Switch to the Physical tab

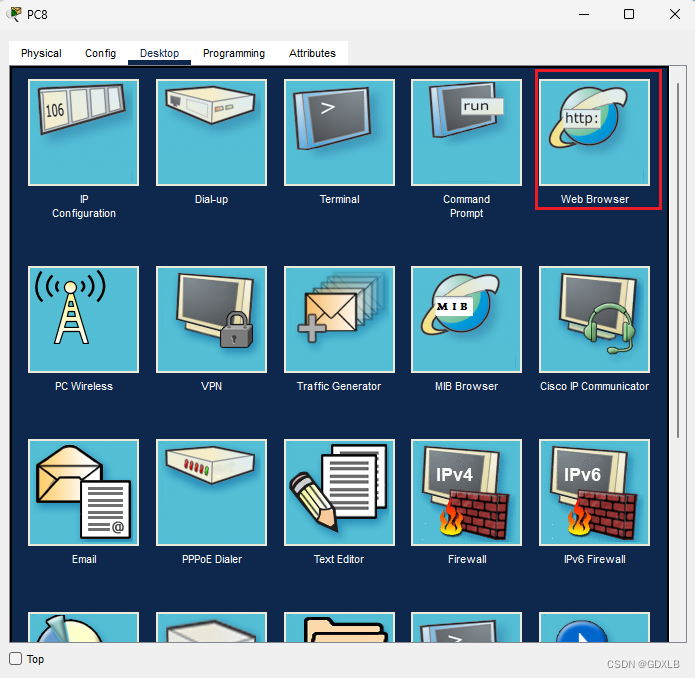click(x=41, y=53)
